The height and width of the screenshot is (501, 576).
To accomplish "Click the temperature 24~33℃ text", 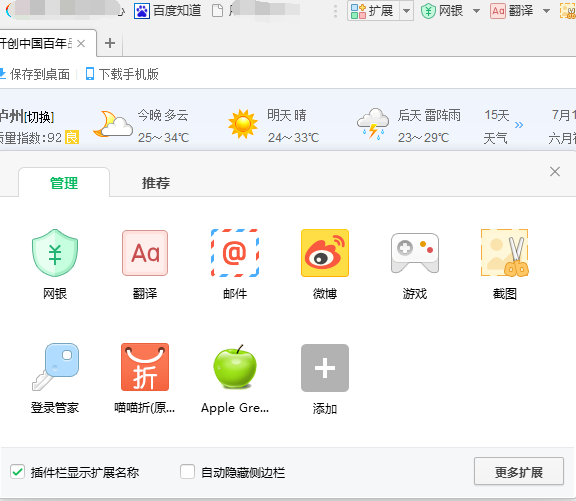I will [293, 138].
